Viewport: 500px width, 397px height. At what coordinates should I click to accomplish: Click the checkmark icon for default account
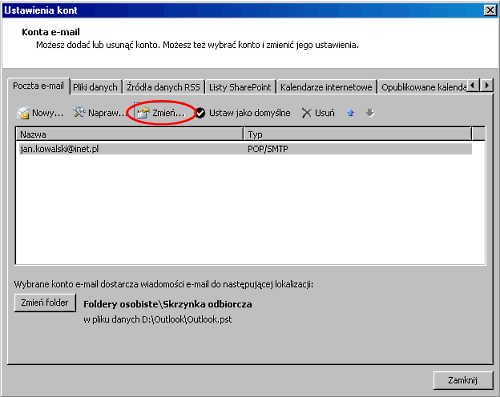(x=200, y=113)
